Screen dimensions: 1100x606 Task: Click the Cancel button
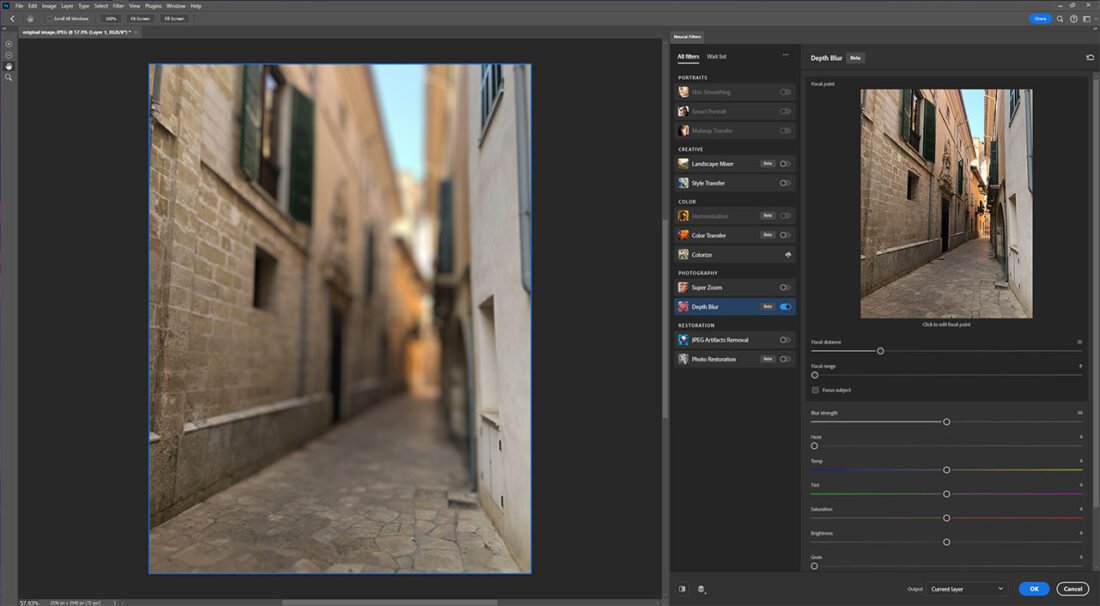click(x=1073, y=589)
